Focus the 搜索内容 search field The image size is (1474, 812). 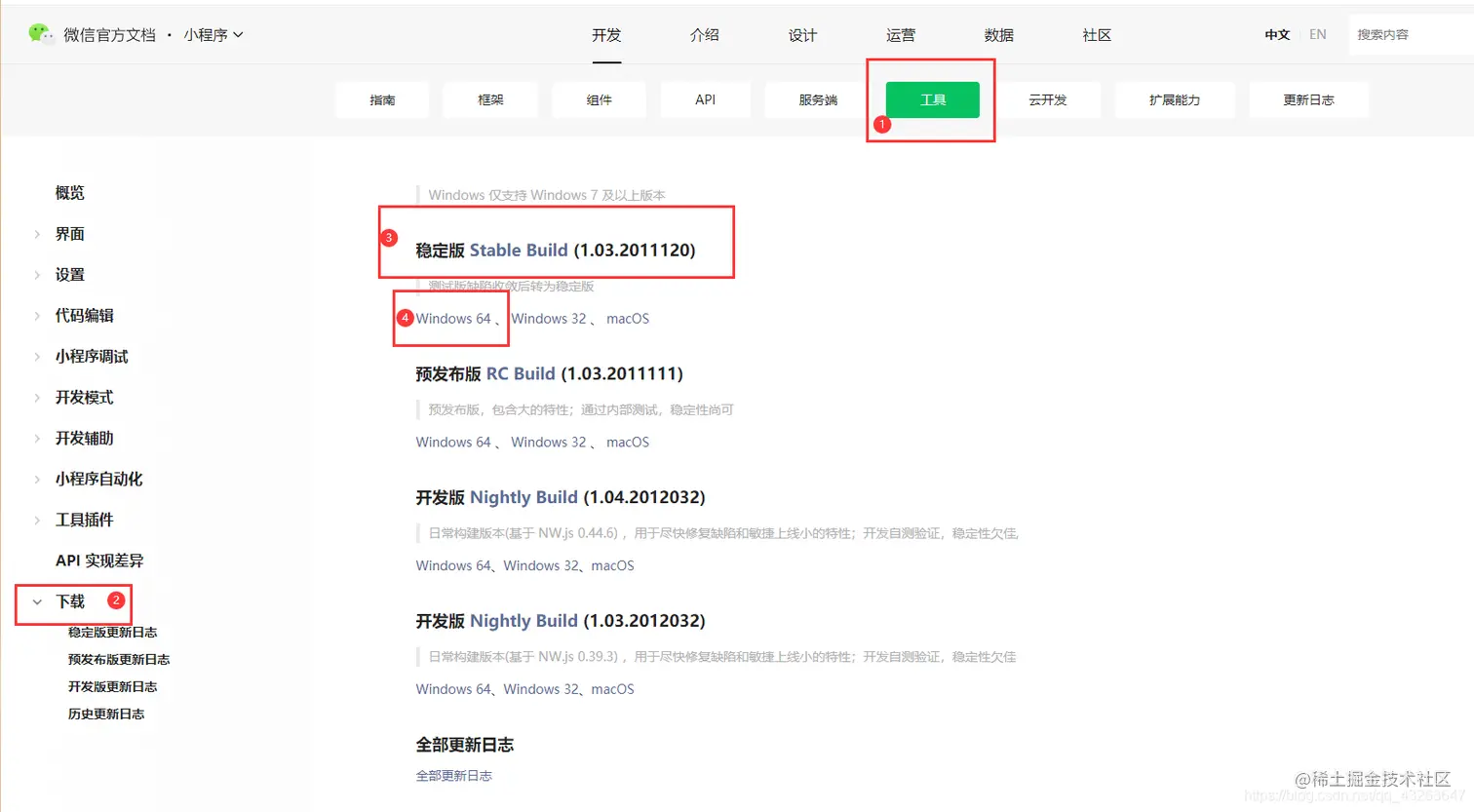pyautogui.click(x=1411, y=34)
